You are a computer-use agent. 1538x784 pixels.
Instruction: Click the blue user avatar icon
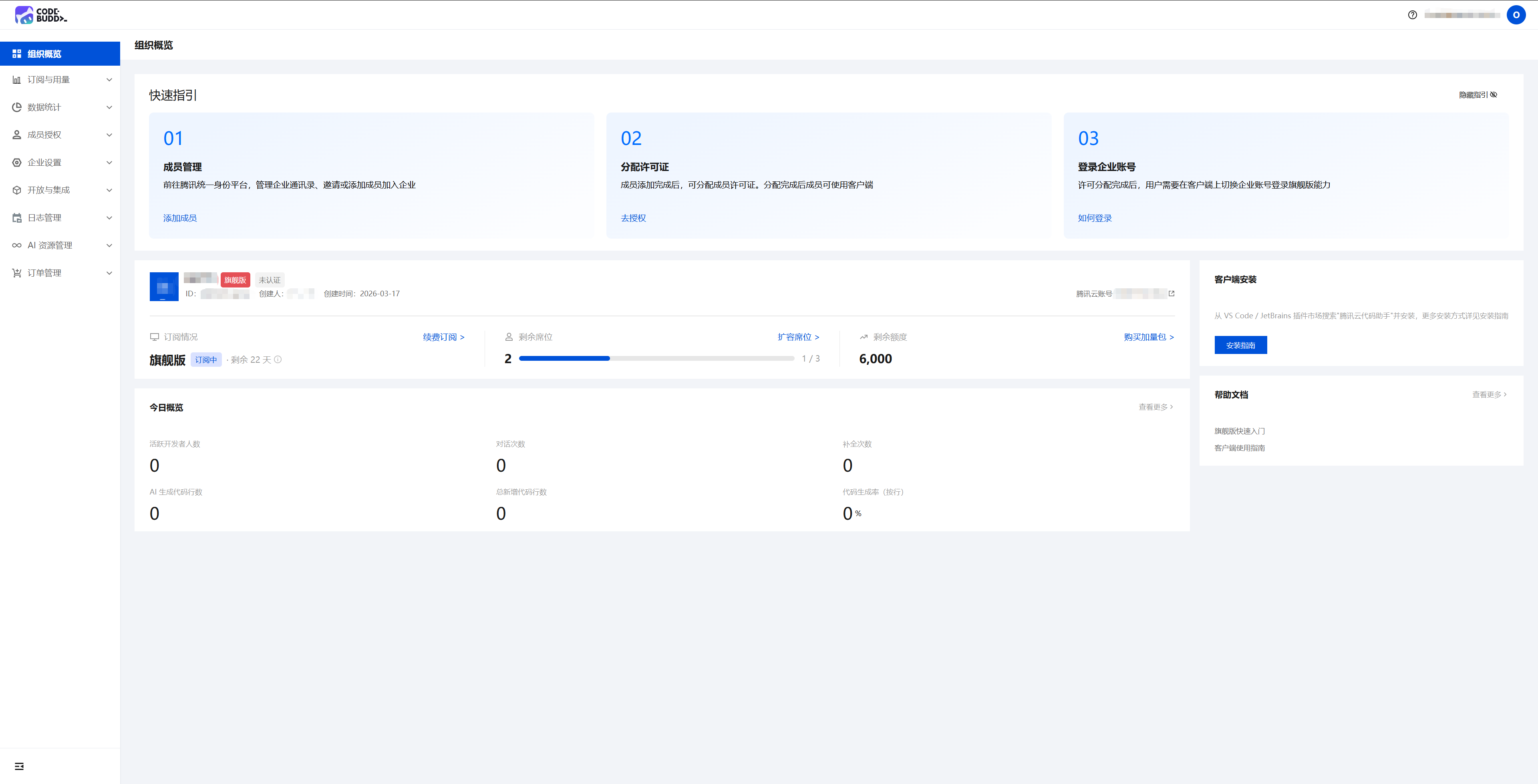point(1516,15)
